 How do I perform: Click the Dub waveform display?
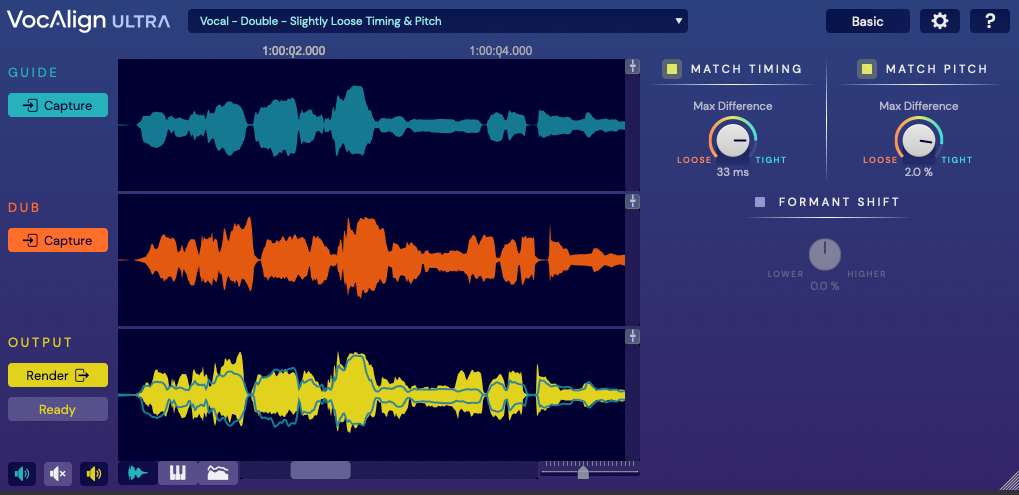[x=371, y=260]
